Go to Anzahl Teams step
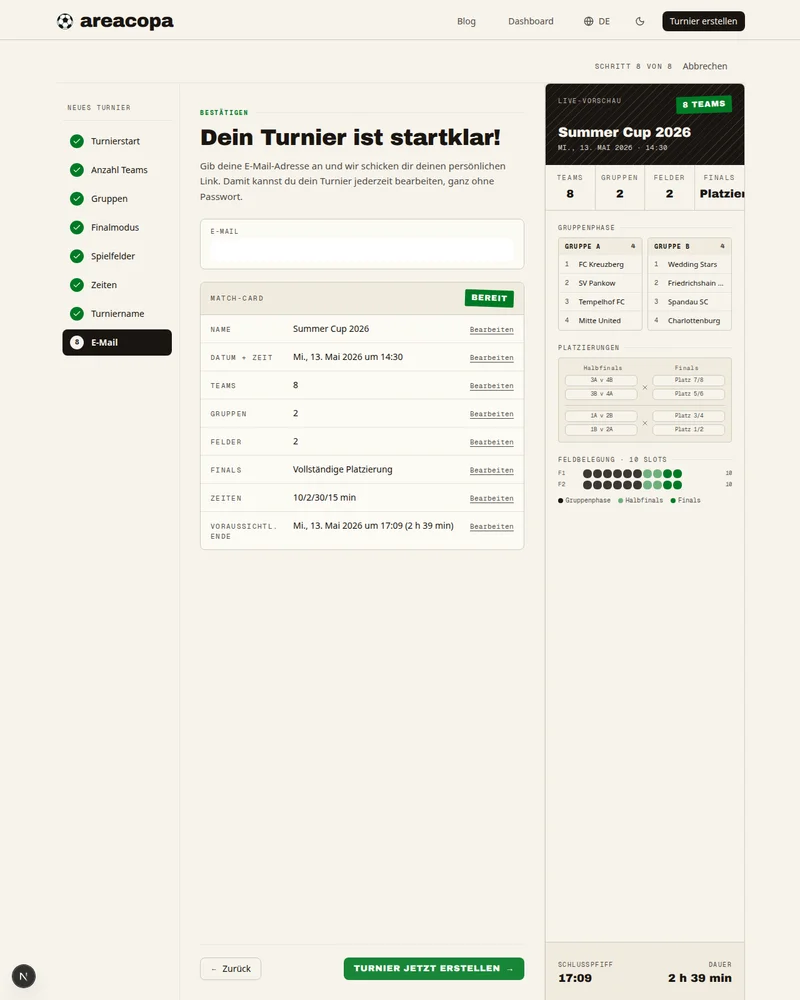The width and height of the screenshot is (800, 1000). click(117, 170)
